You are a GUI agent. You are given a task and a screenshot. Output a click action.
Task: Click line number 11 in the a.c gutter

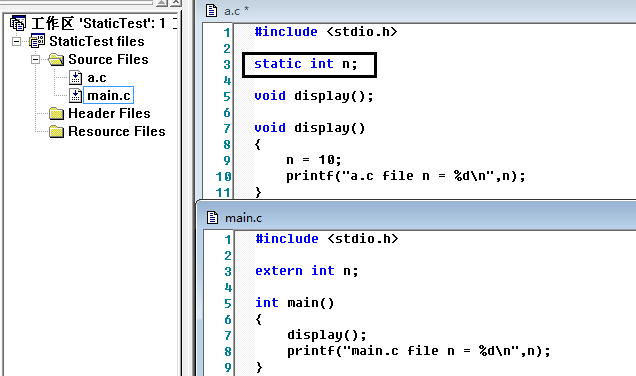pos(223,192)
